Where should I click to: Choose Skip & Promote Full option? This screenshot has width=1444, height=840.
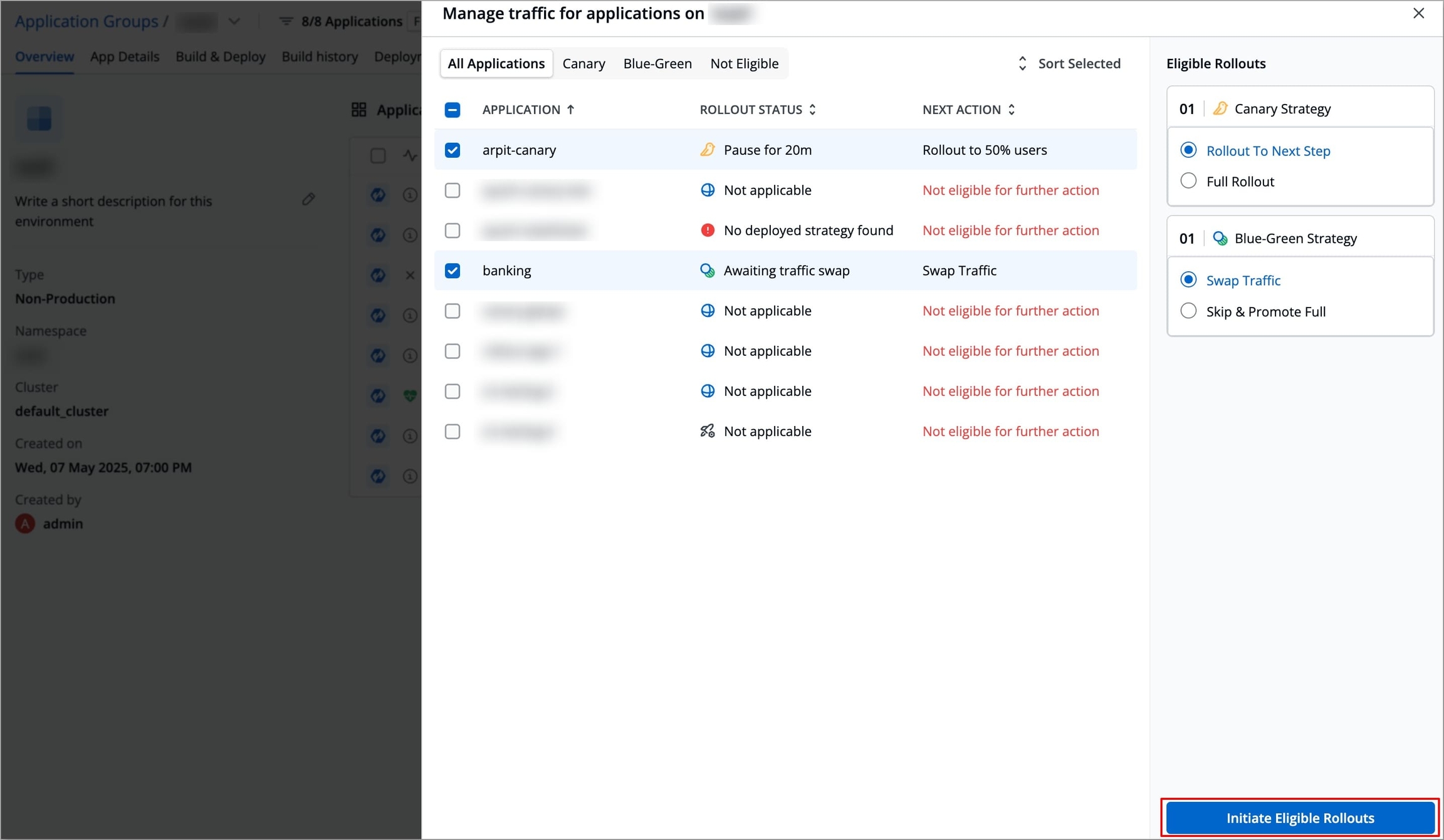coord(1188,311)
